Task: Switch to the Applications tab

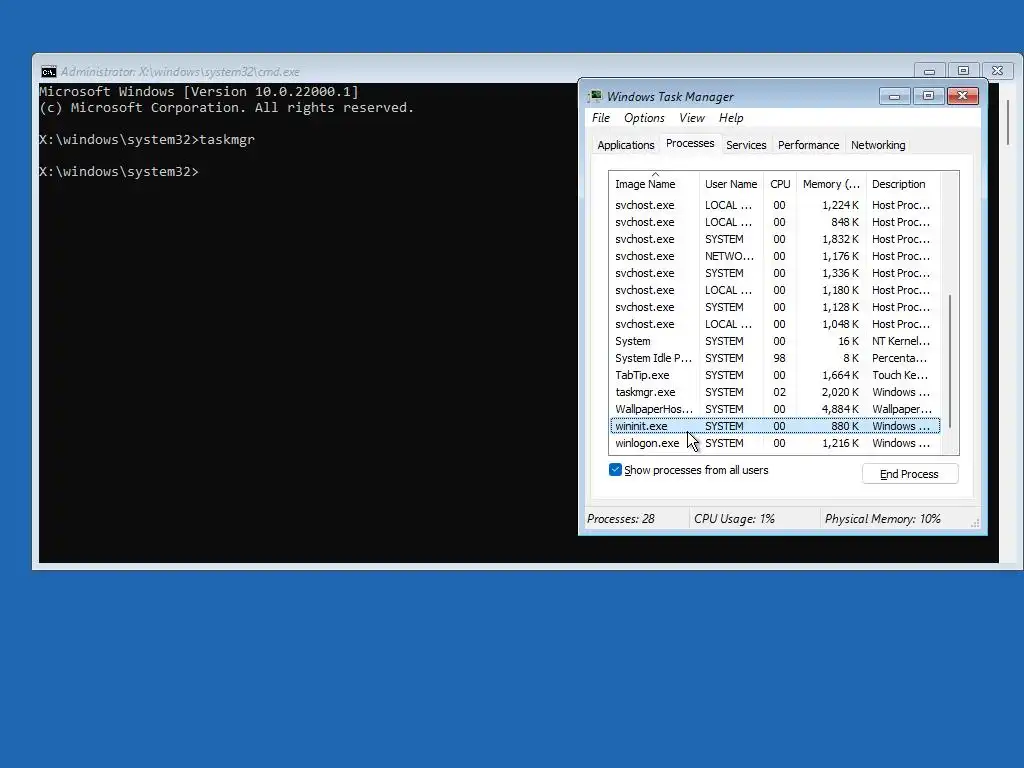Action: click(x=626, y=145)
